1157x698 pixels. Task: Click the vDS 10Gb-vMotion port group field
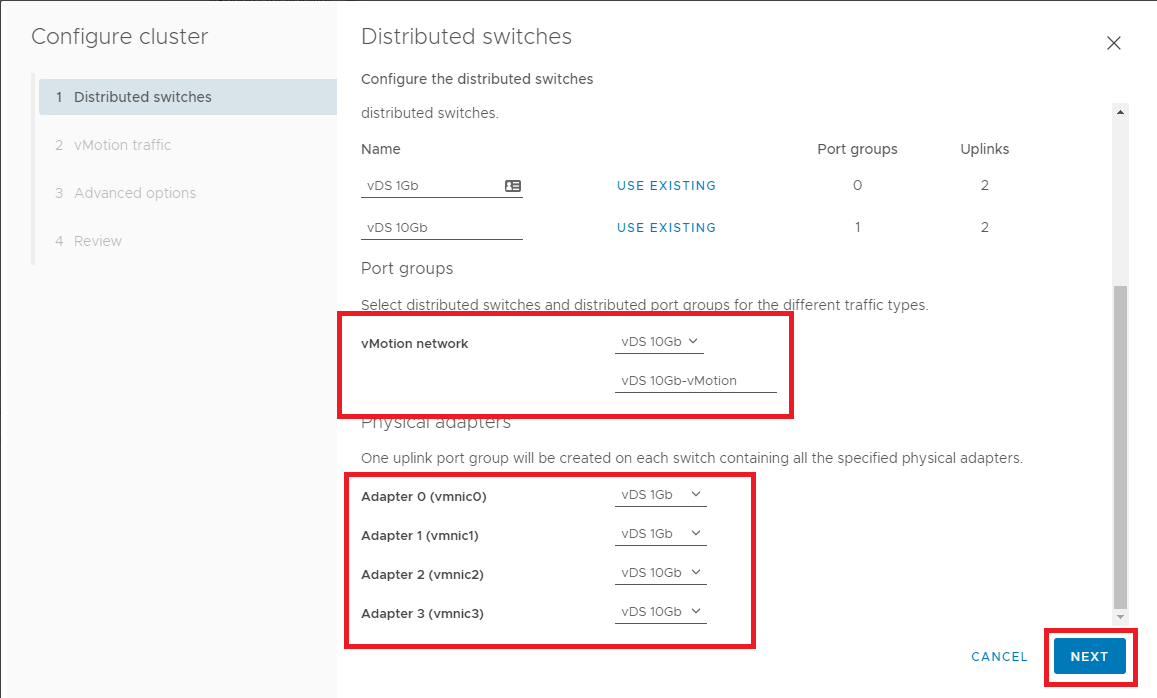click(695, 381)
